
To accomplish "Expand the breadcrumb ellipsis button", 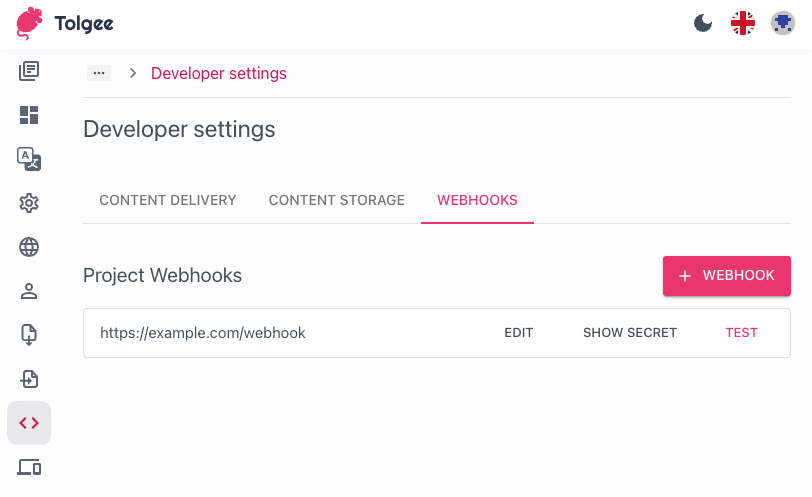I will [98, 73].
